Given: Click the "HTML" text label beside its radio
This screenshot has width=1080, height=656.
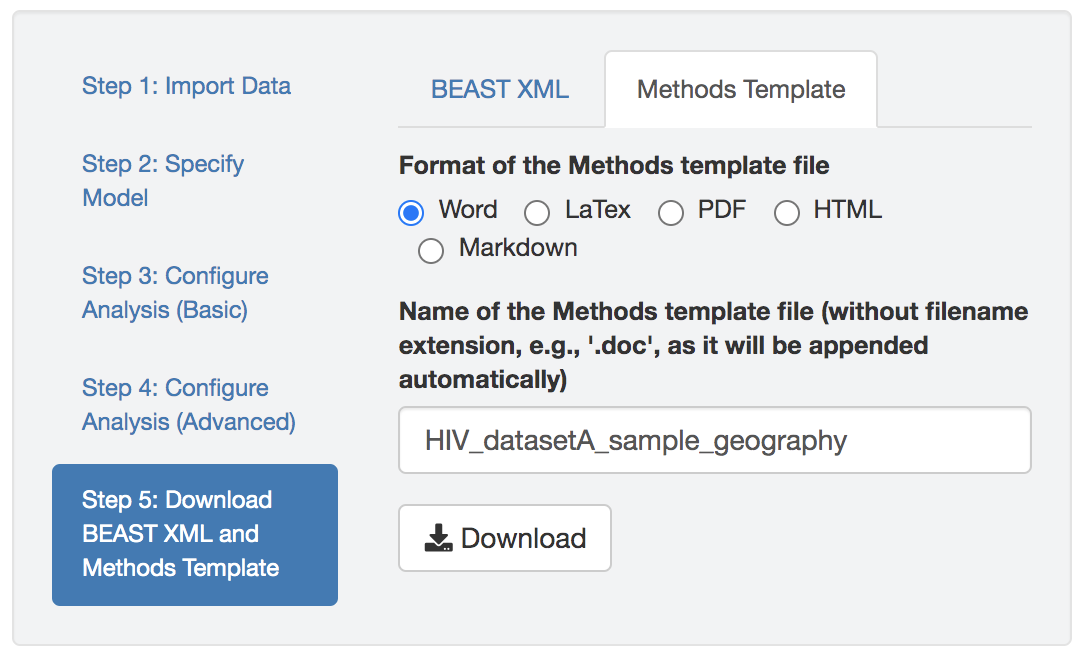Looking at the screenshot, I should point(847,210).
